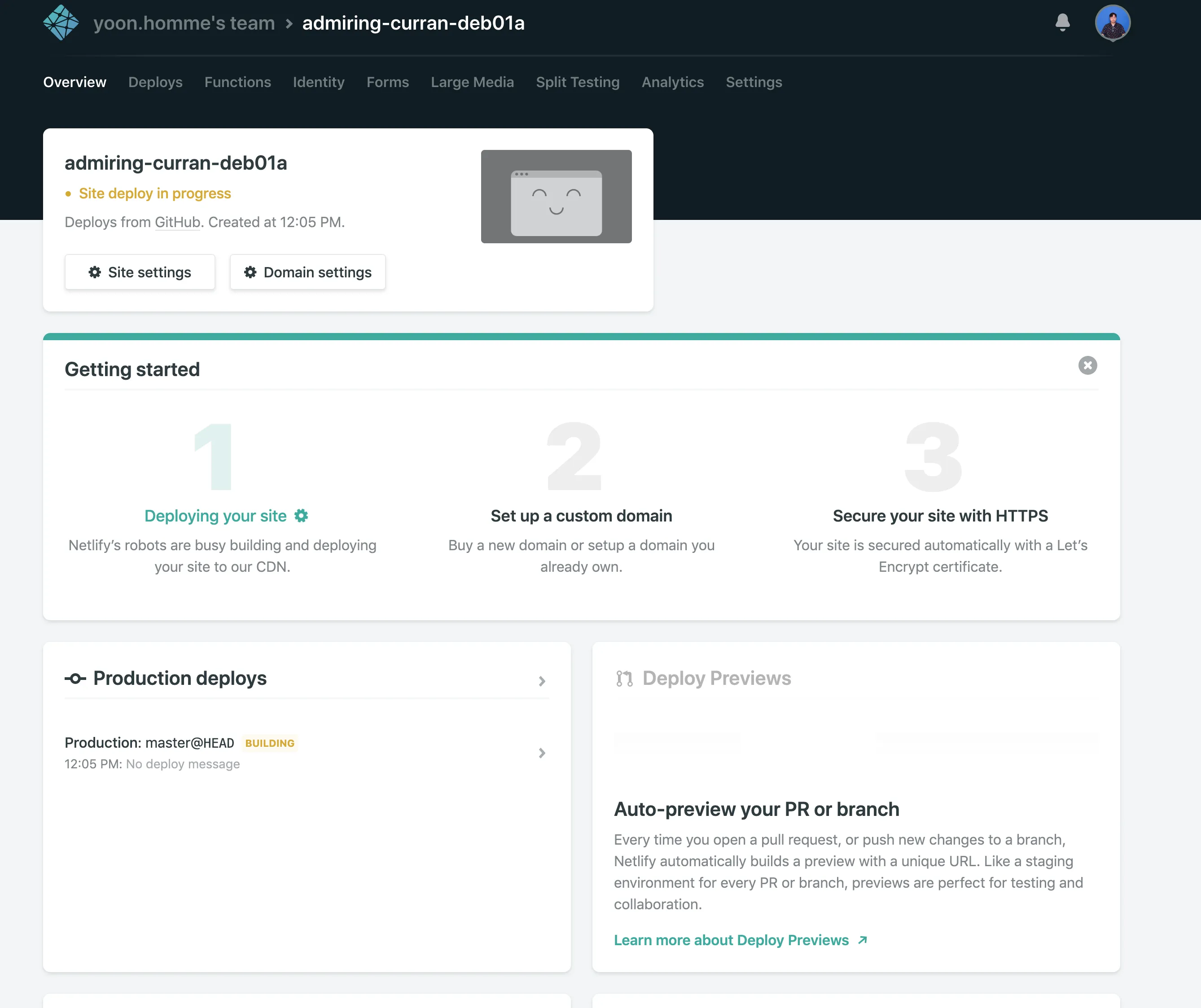Click the Production deploys commit icon
Image resolution: width=1201 pixels, height=1008 pixels.
(75, 679)
